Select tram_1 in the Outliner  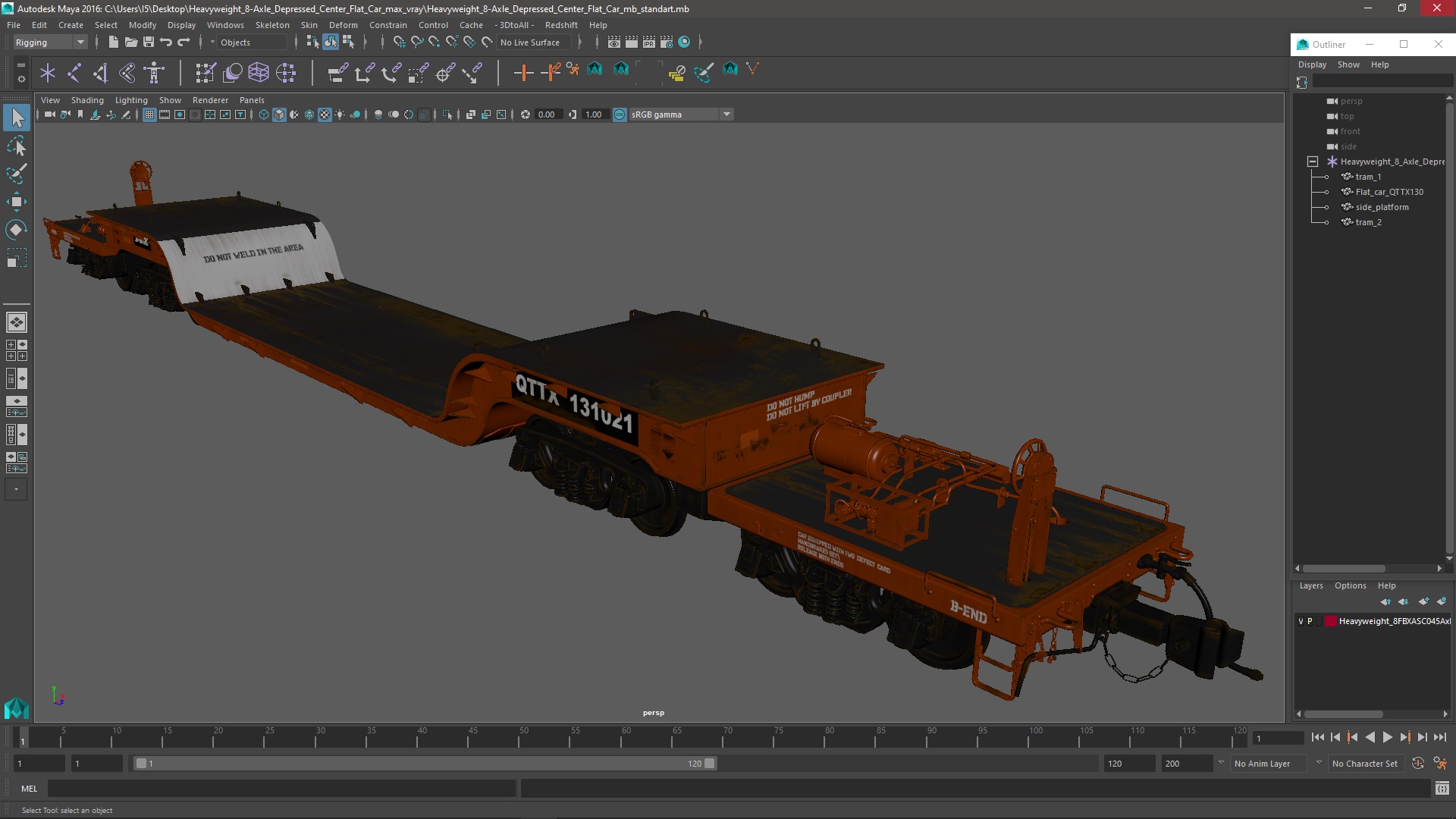pos(1368,177)
